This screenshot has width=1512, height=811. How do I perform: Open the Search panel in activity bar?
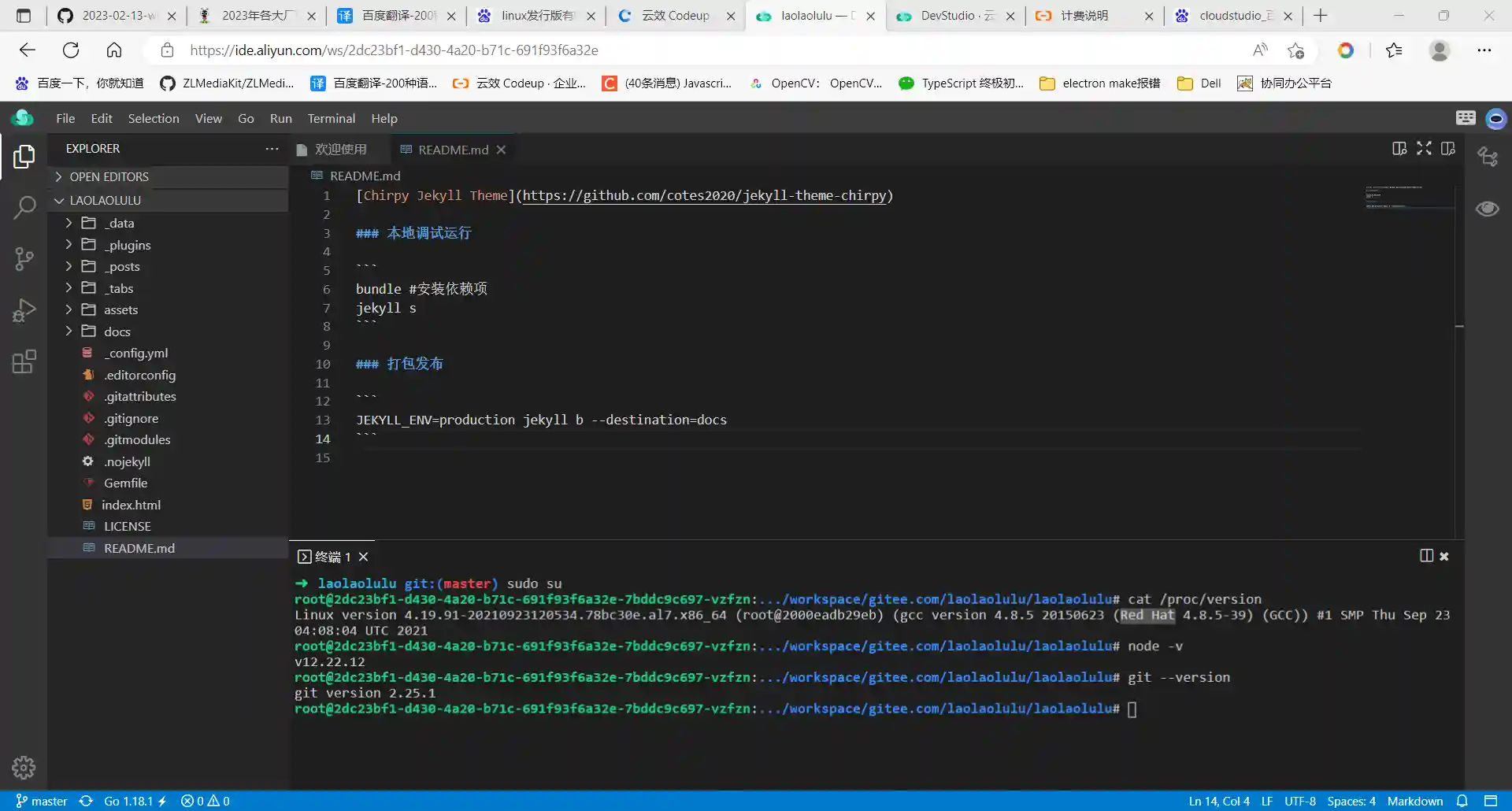click(24, 208)
